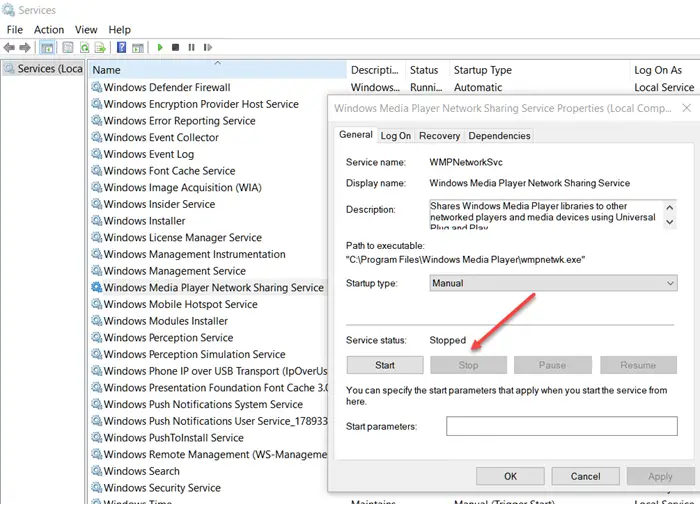Click gear icon of Windows Installer
The image size is (700, 505).
[96, 221]
